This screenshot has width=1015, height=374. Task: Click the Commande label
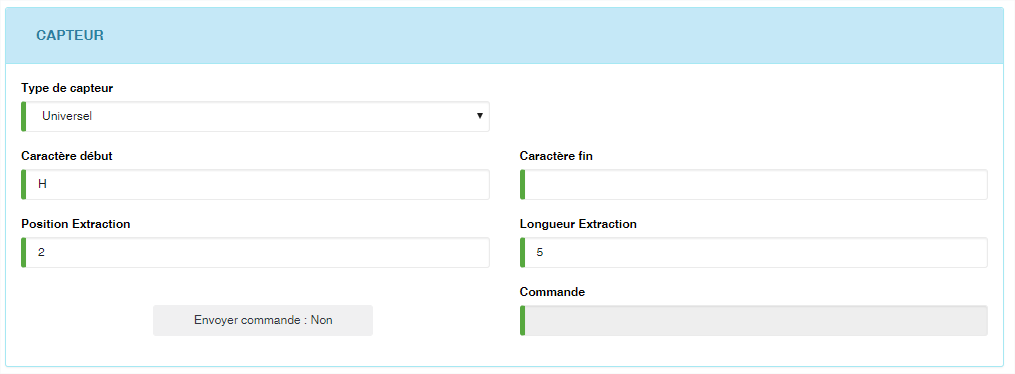[x=552, y=292]
